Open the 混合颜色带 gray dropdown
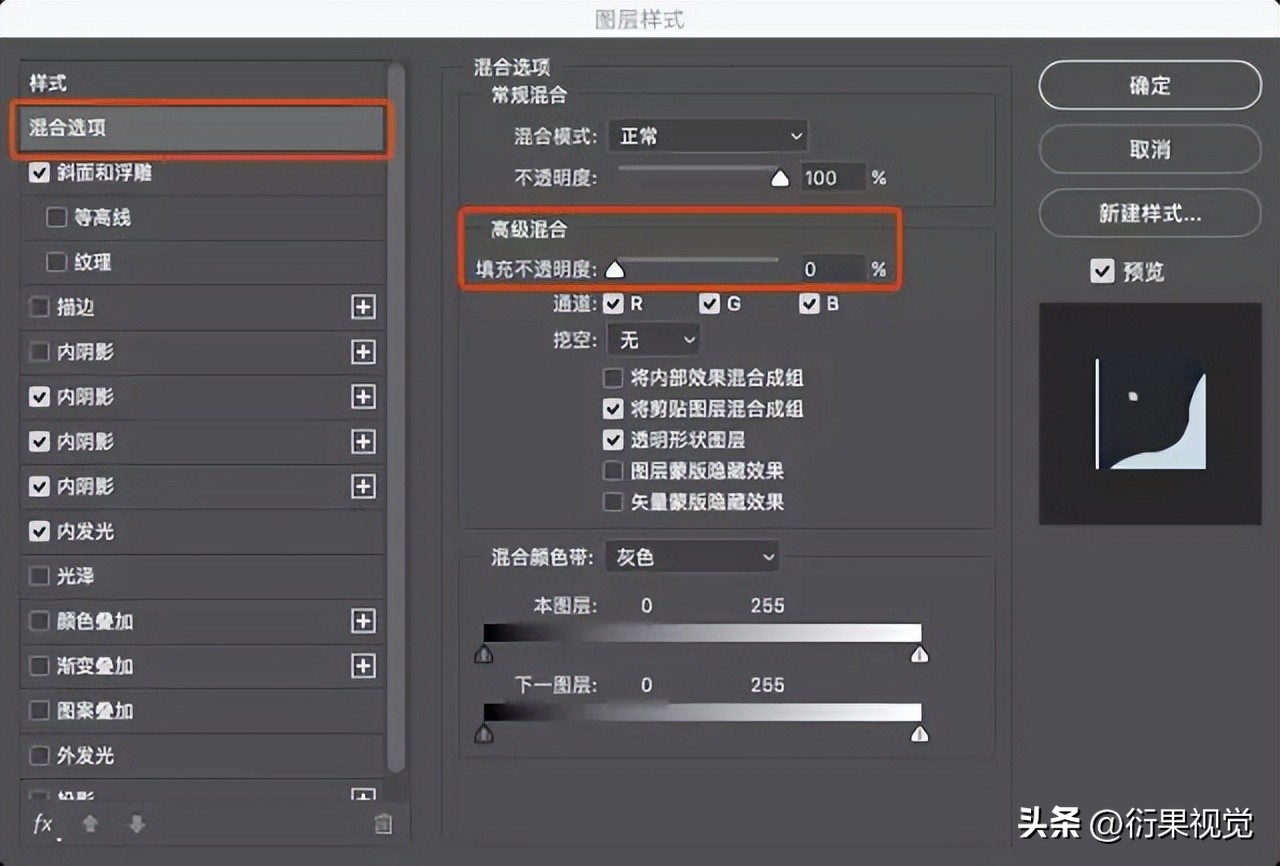Screen dimensions: 1280x866 (x=692, y=557)
